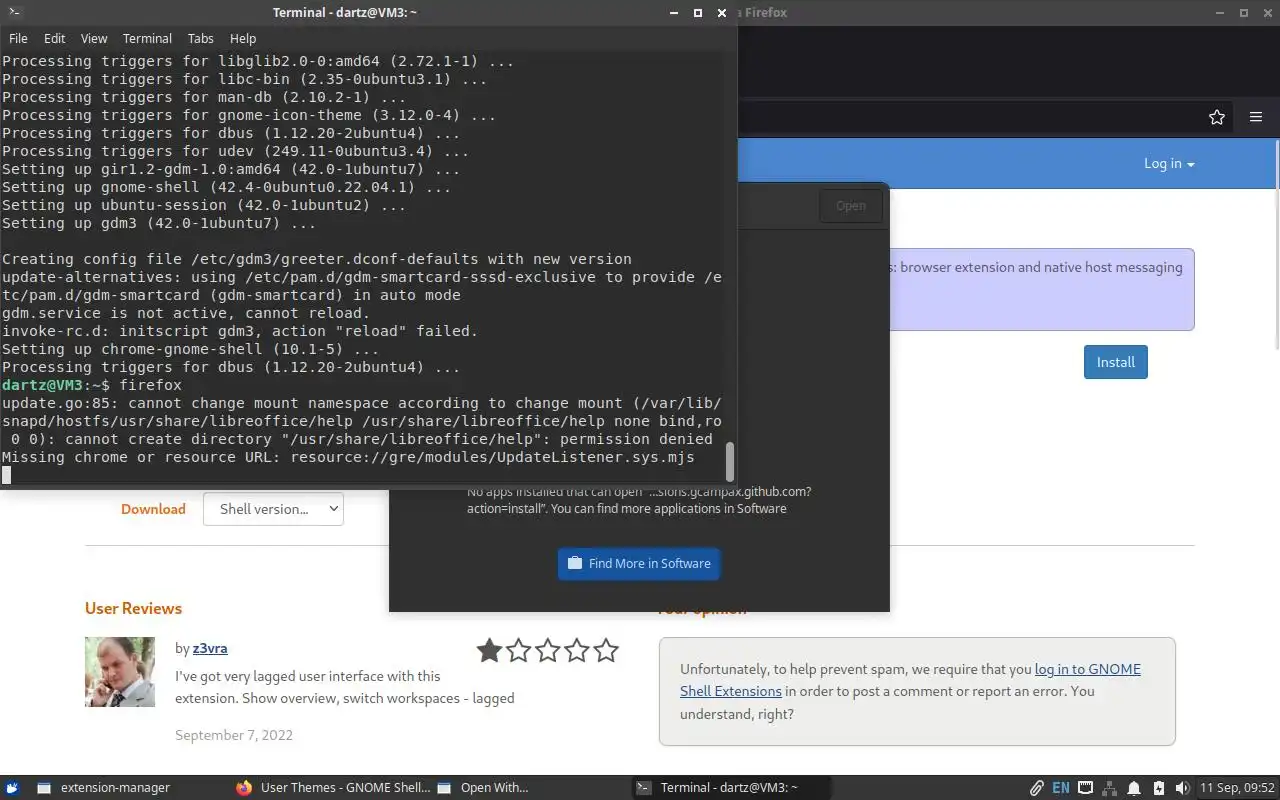Click the fifth empty rating star
Viewport: 1280px width, 800px height.
pos(606,651)
